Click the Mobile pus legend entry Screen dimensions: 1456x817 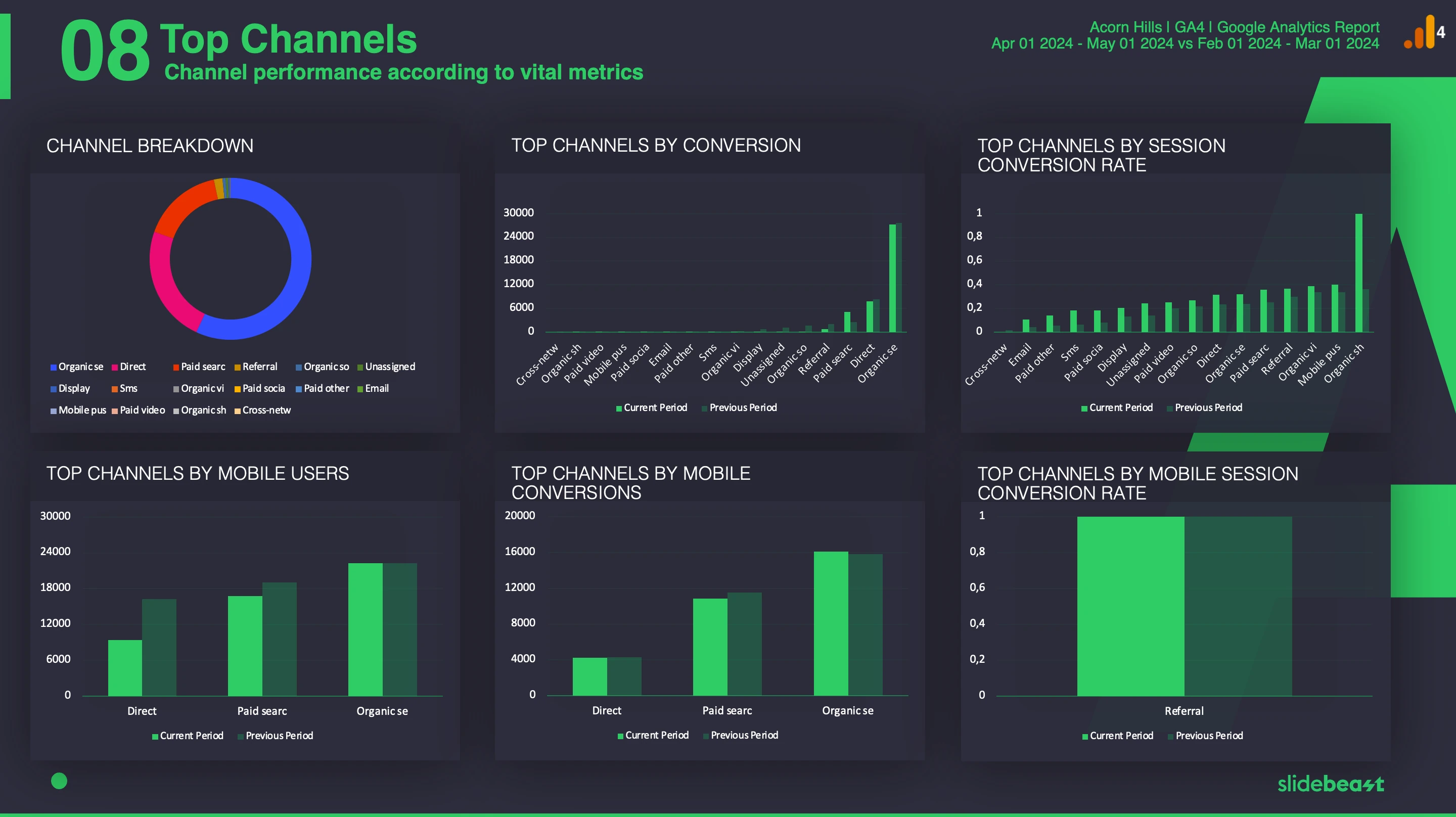click(x=78, y=411)
